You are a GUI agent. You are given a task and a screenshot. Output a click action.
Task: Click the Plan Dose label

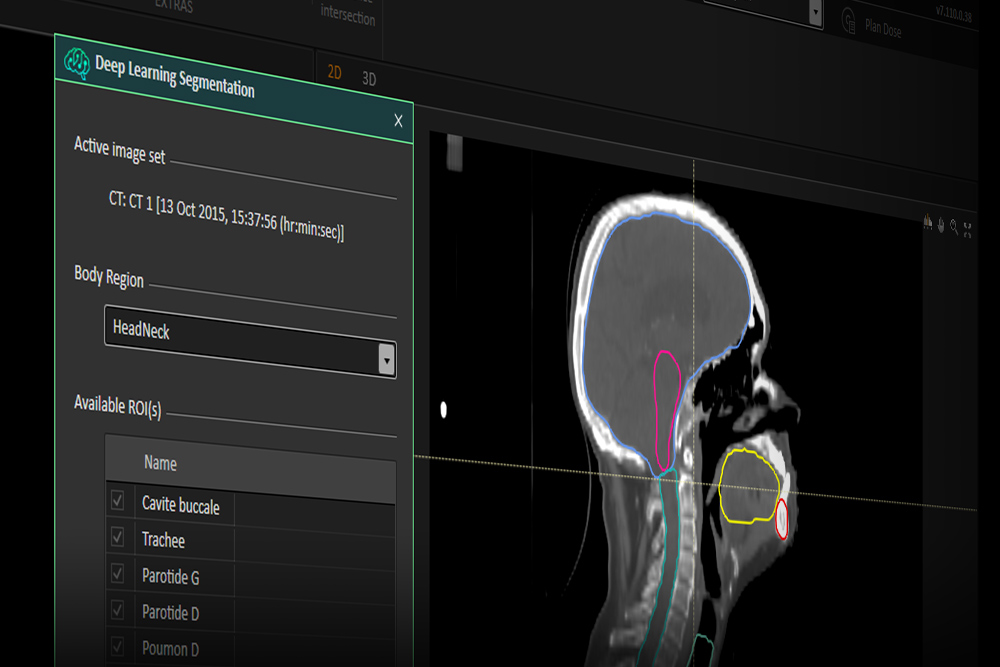pos(883,29)
